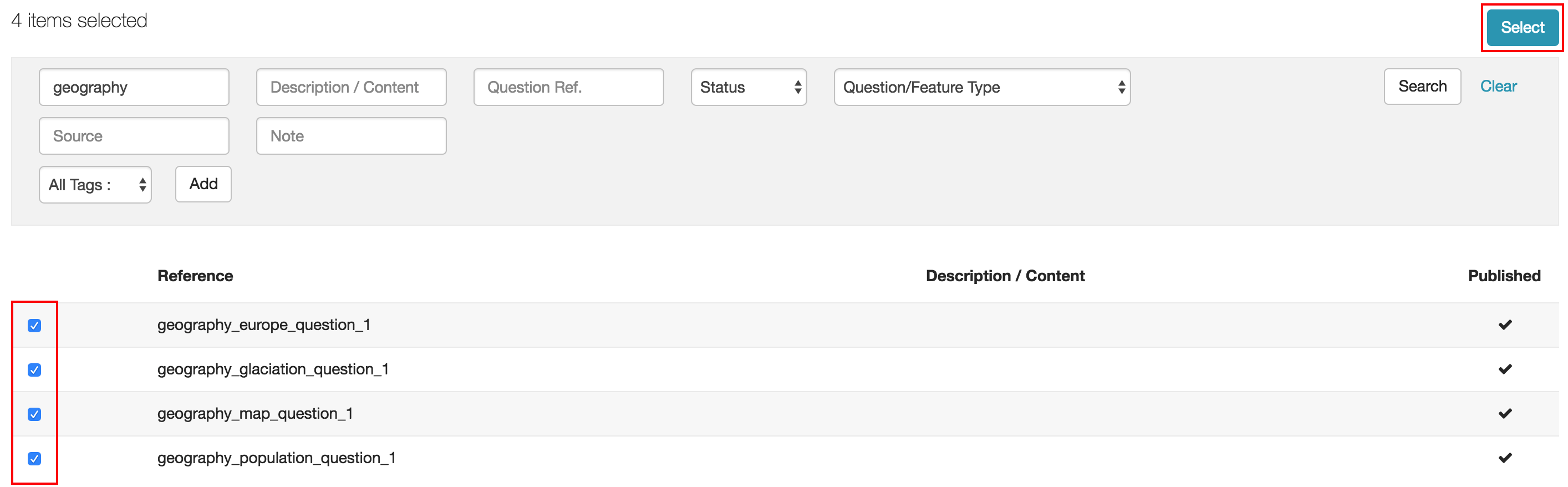Click published checkmark for geography_map_question_1
This screenshot has height=487, width=1568.
pos(1505,413)
